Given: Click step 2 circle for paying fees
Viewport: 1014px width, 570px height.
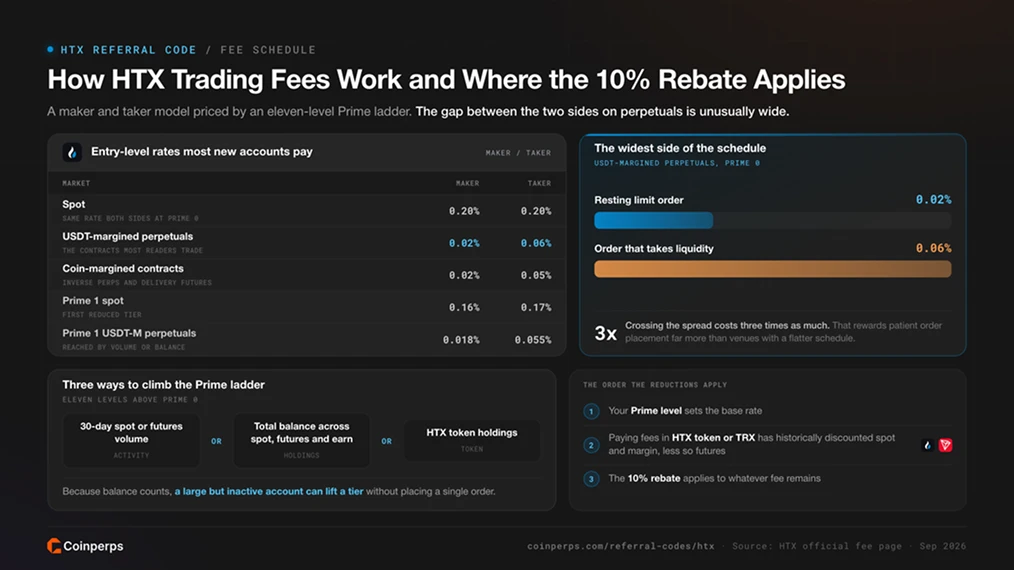Looking at the screenshot, I should point(591,445).
